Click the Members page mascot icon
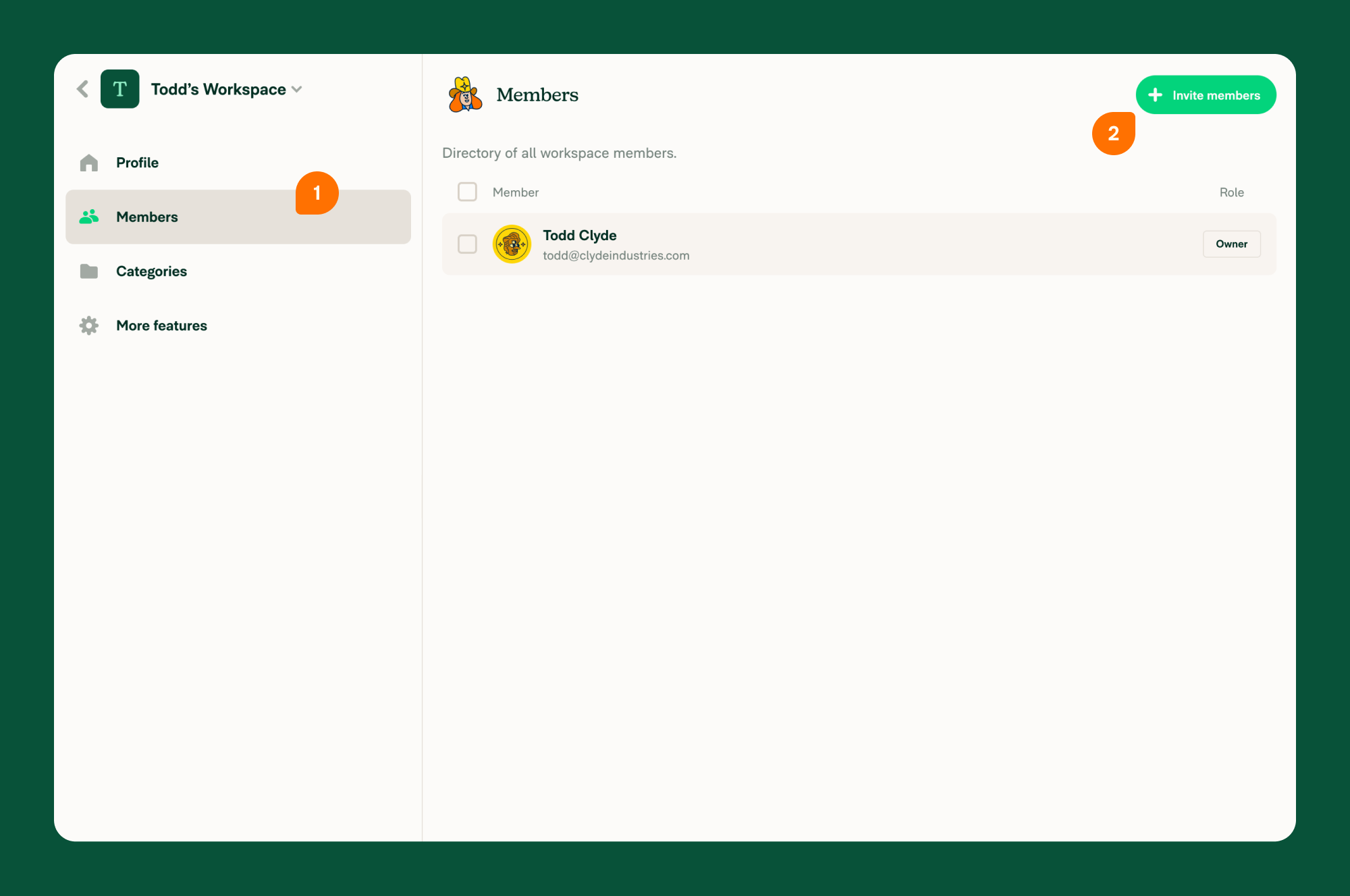 [464, 95]
